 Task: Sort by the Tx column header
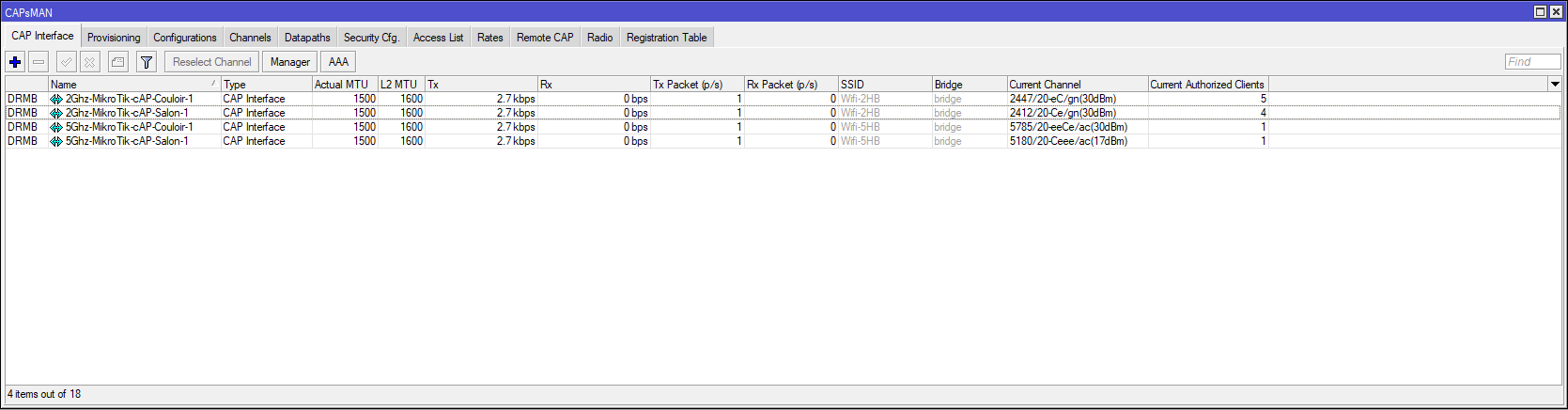(x=481, y=84)
